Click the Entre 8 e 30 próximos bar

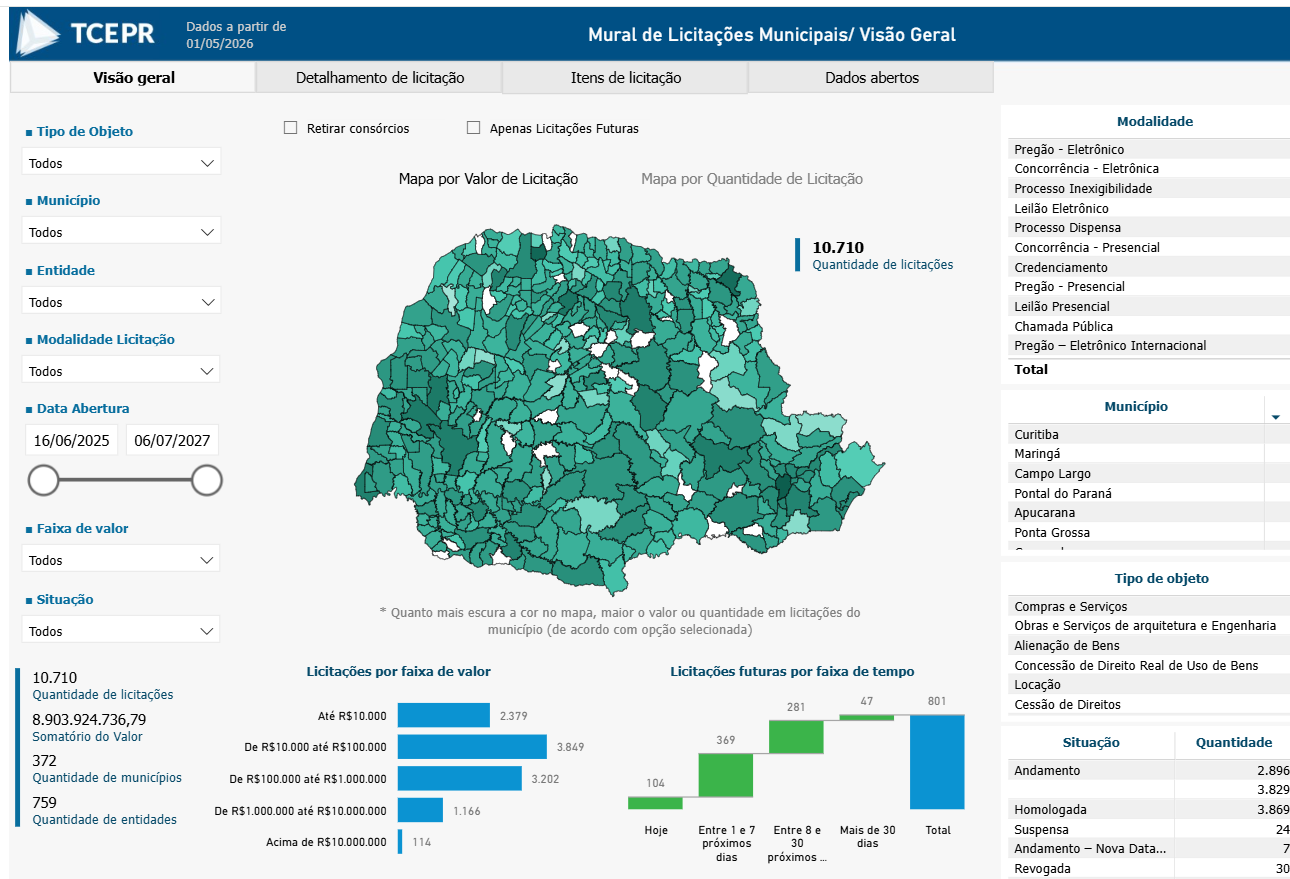click(x=796, y=737)
